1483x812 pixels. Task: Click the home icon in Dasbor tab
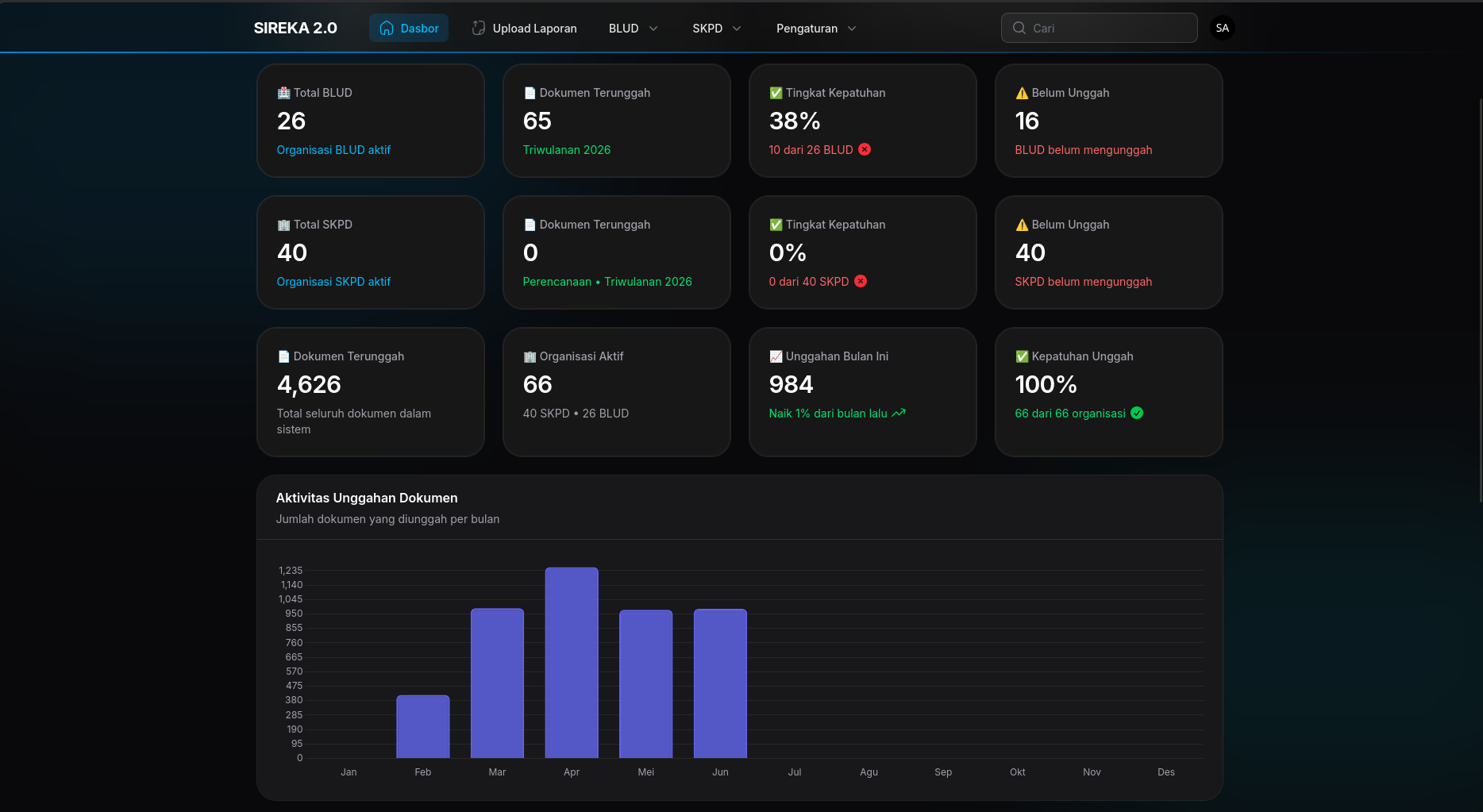point(387,29)
